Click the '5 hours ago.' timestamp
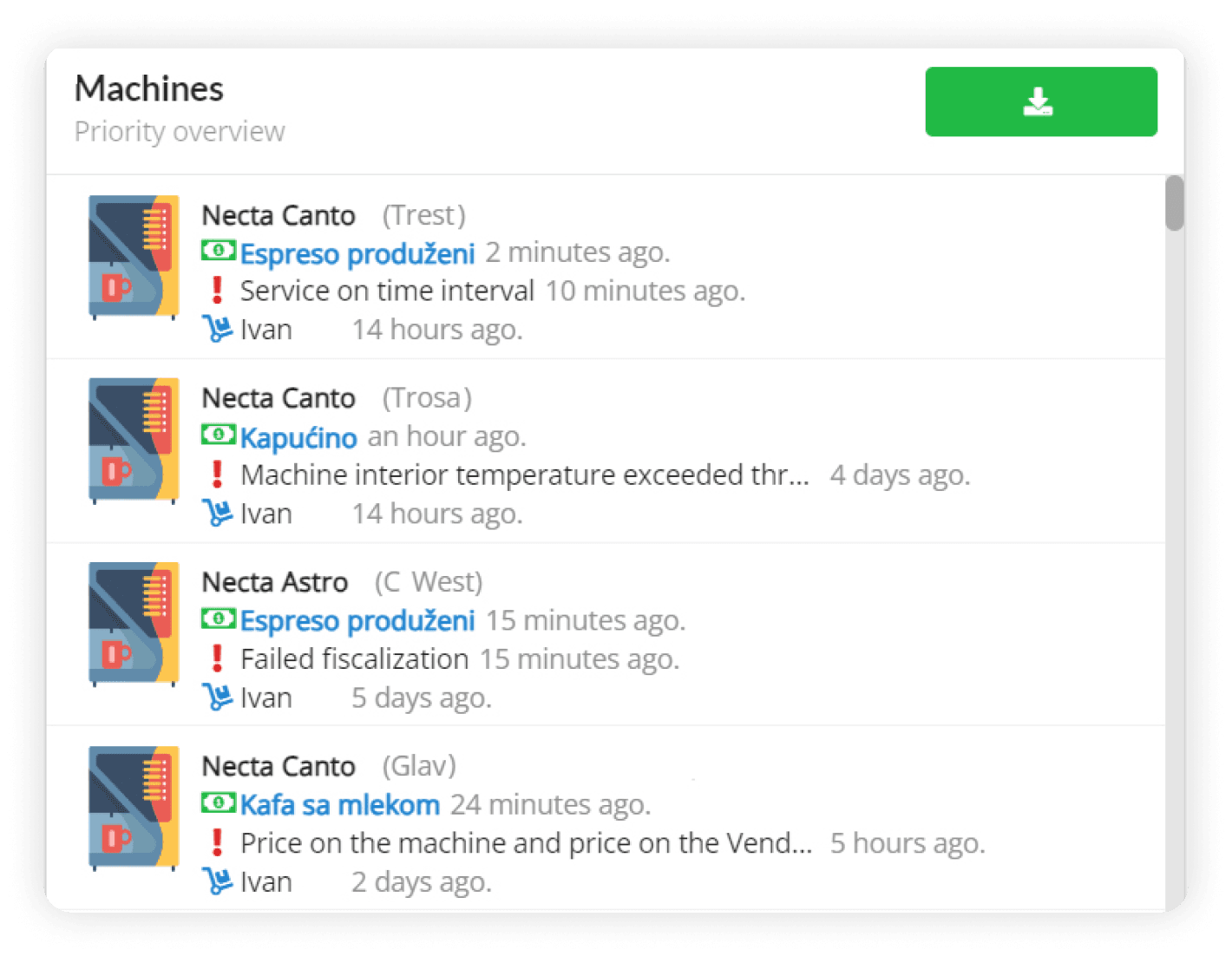 coord(908,842)
